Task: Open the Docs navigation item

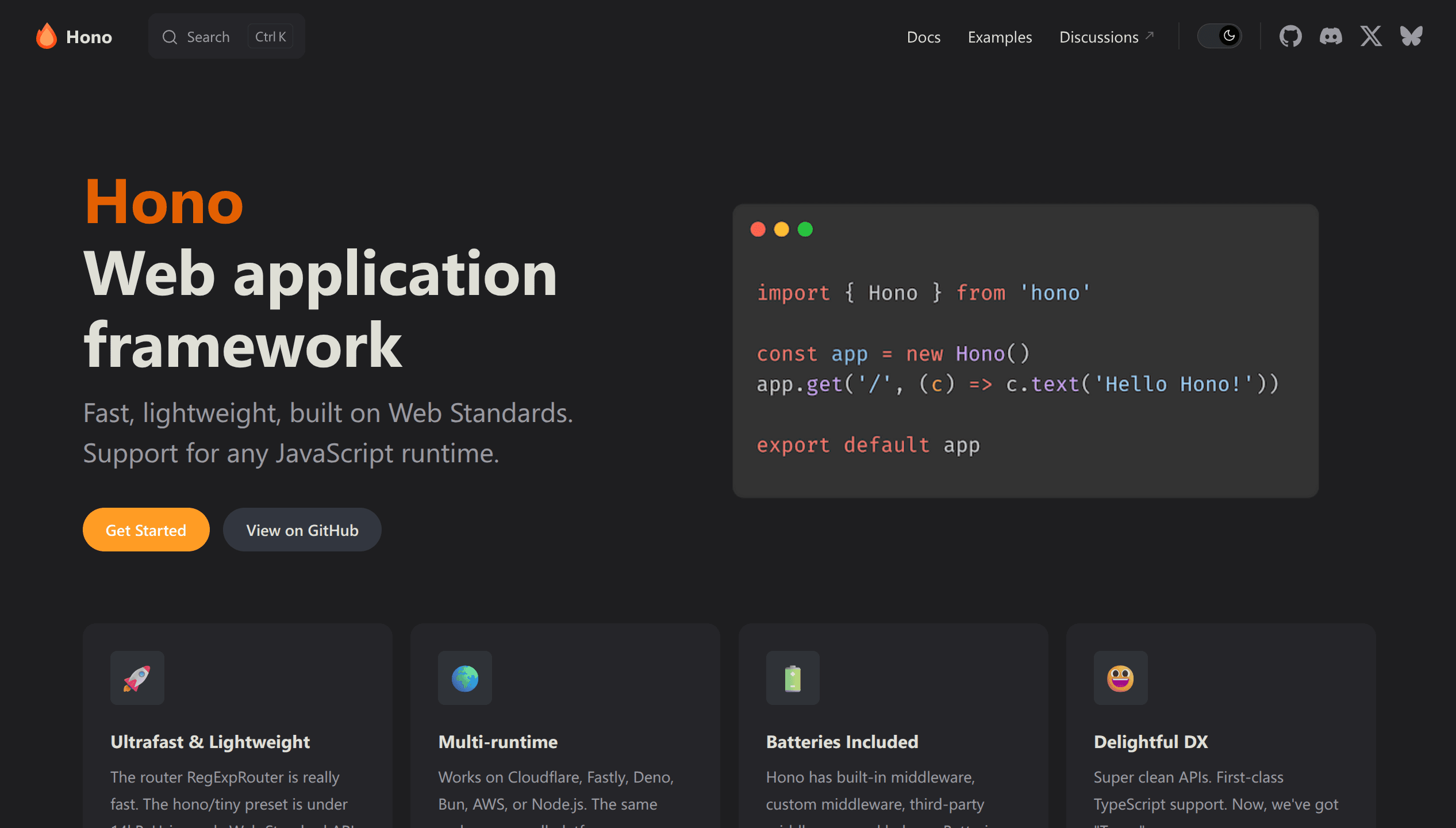Action: pyautogui.click(x=924, y=37)
